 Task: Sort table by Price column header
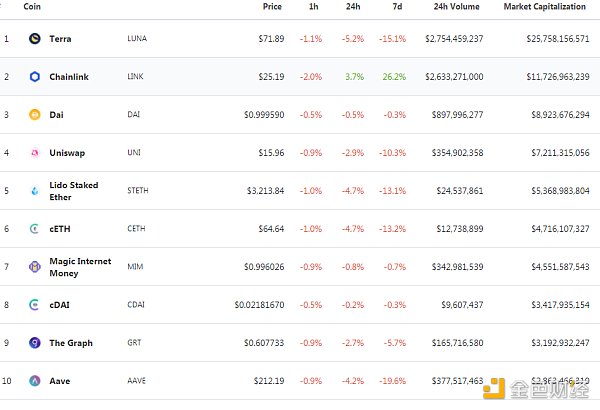pos(272,7)
